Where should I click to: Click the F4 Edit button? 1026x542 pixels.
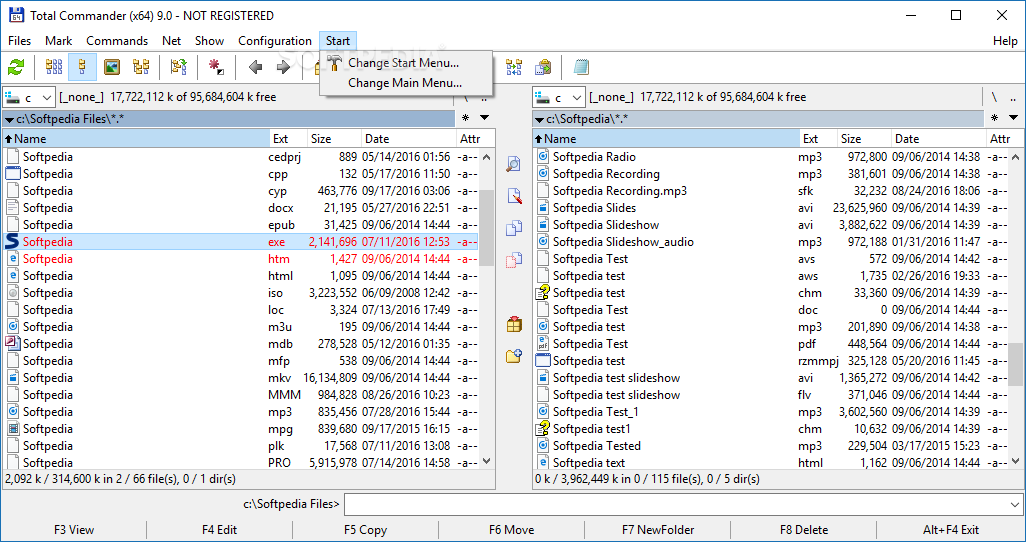coord(219,530)
